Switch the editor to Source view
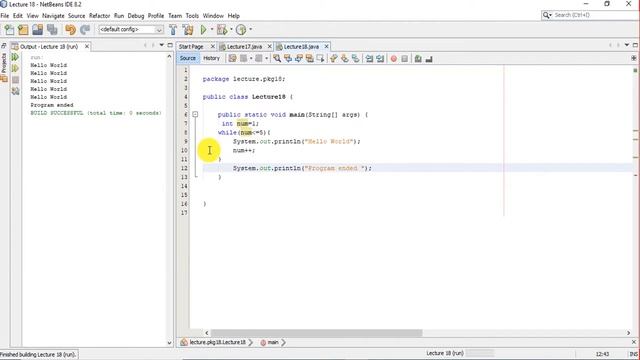Image resolution: width=640 pixels, height=360 pixels. click(x=187, y=58)
